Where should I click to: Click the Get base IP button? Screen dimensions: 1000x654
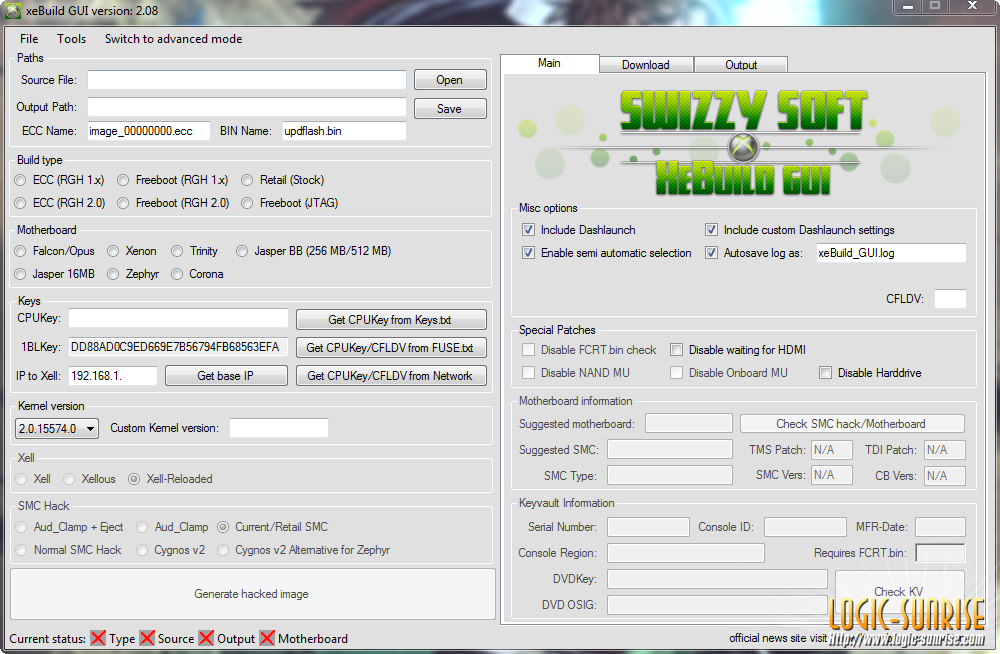(226, 376)
